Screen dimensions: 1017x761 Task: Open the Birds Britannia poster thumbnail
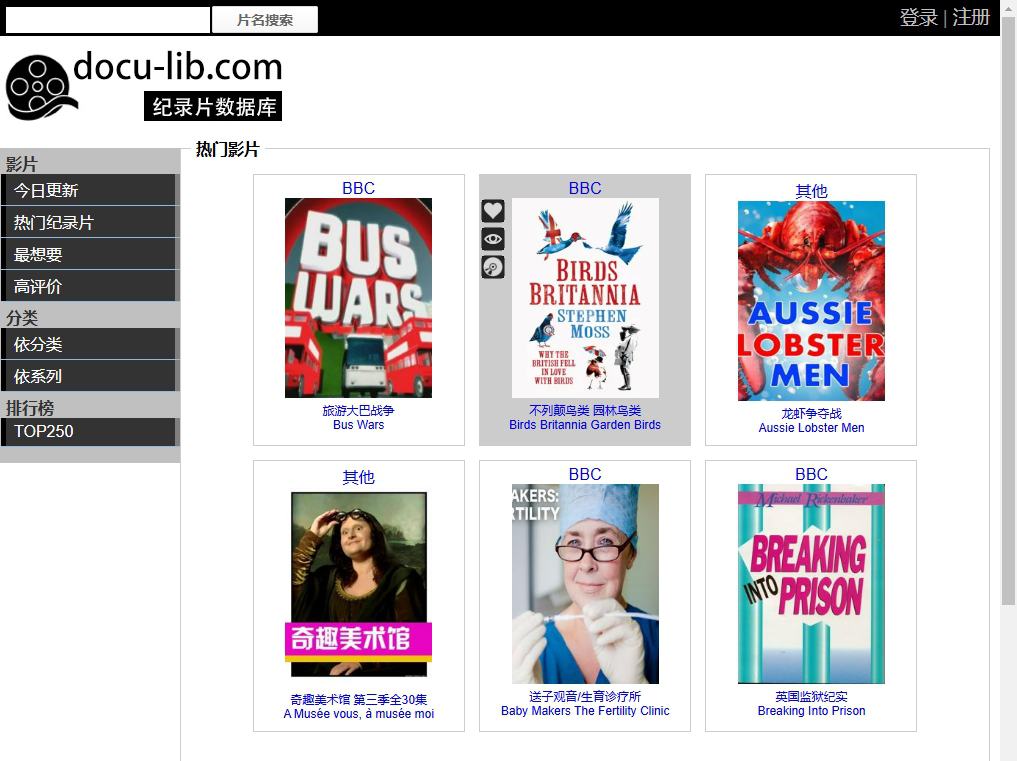(585, 298)
